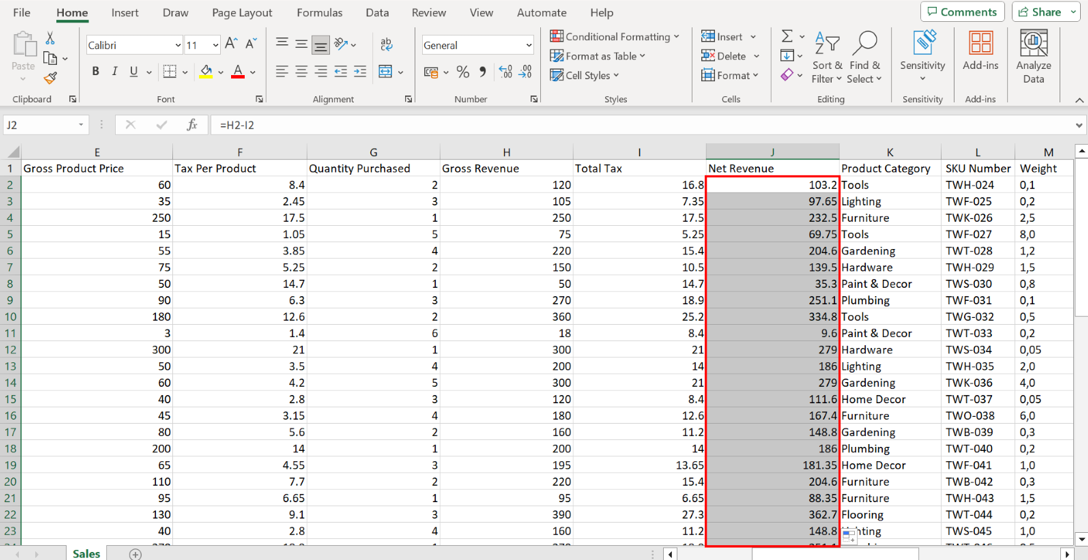Toggle Italic formatting
1088x560 pixels.
(x=115, y=72)
